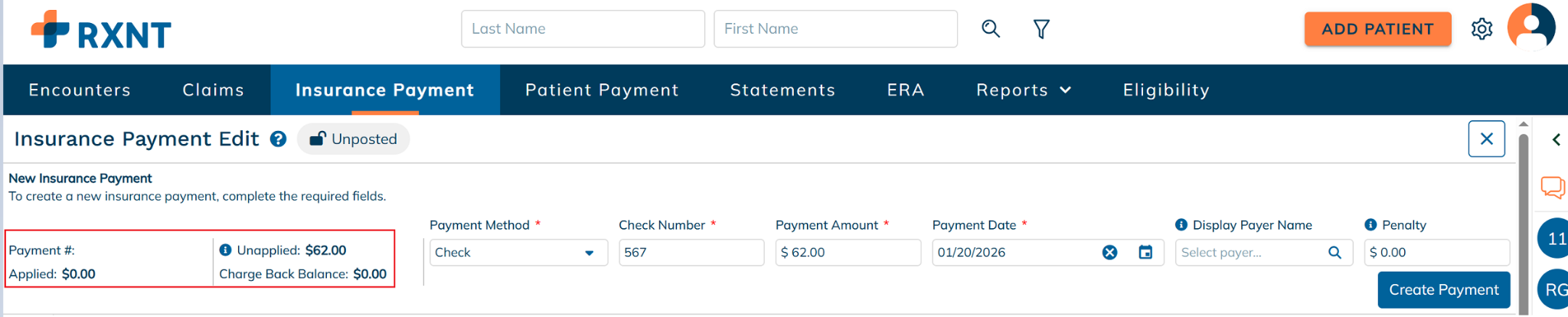Clear the Payment Date value
This screenshot has height=317, width=1568.
pyautogui.click(x=1109, y=253)
